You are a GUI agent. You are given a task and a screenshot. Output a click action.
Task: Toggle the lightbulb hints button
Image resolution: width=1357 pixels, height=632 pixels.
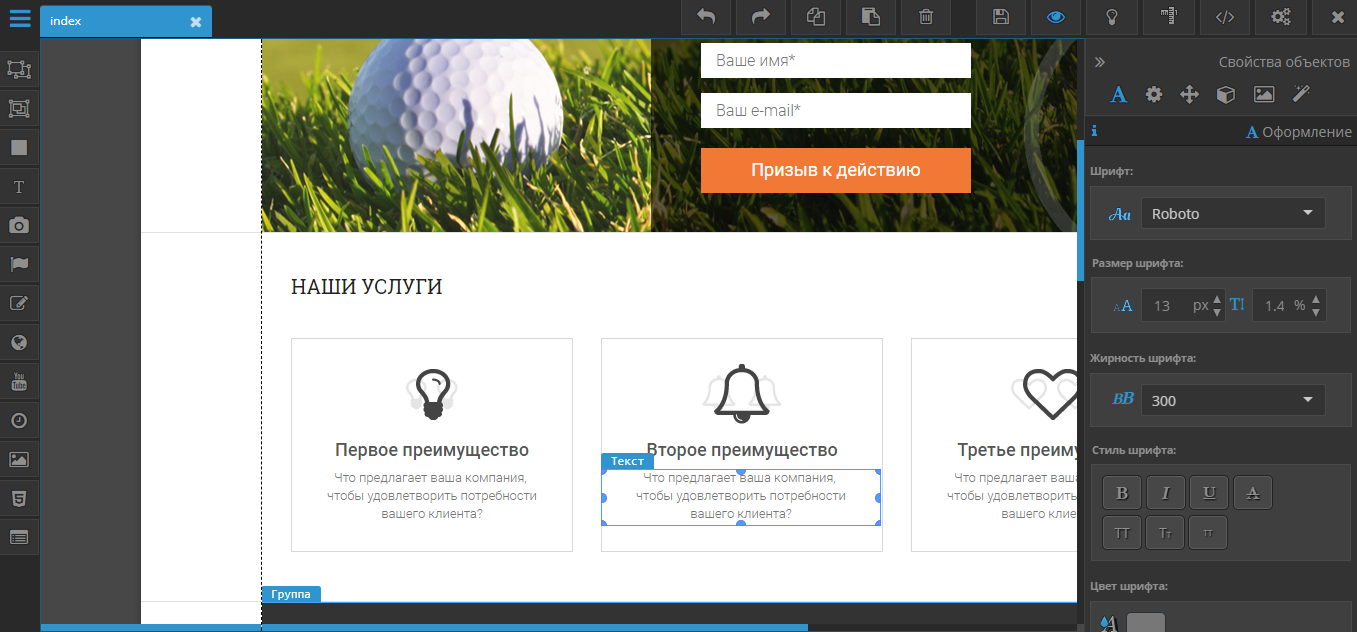coord(1110,17)
